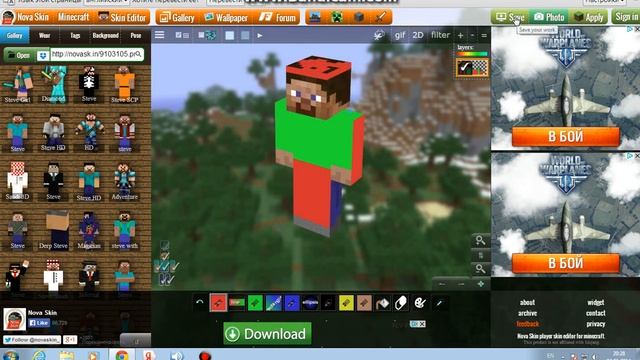Switch to 2D view
This screenshot has height=360, width=640.
pos(418,35)
